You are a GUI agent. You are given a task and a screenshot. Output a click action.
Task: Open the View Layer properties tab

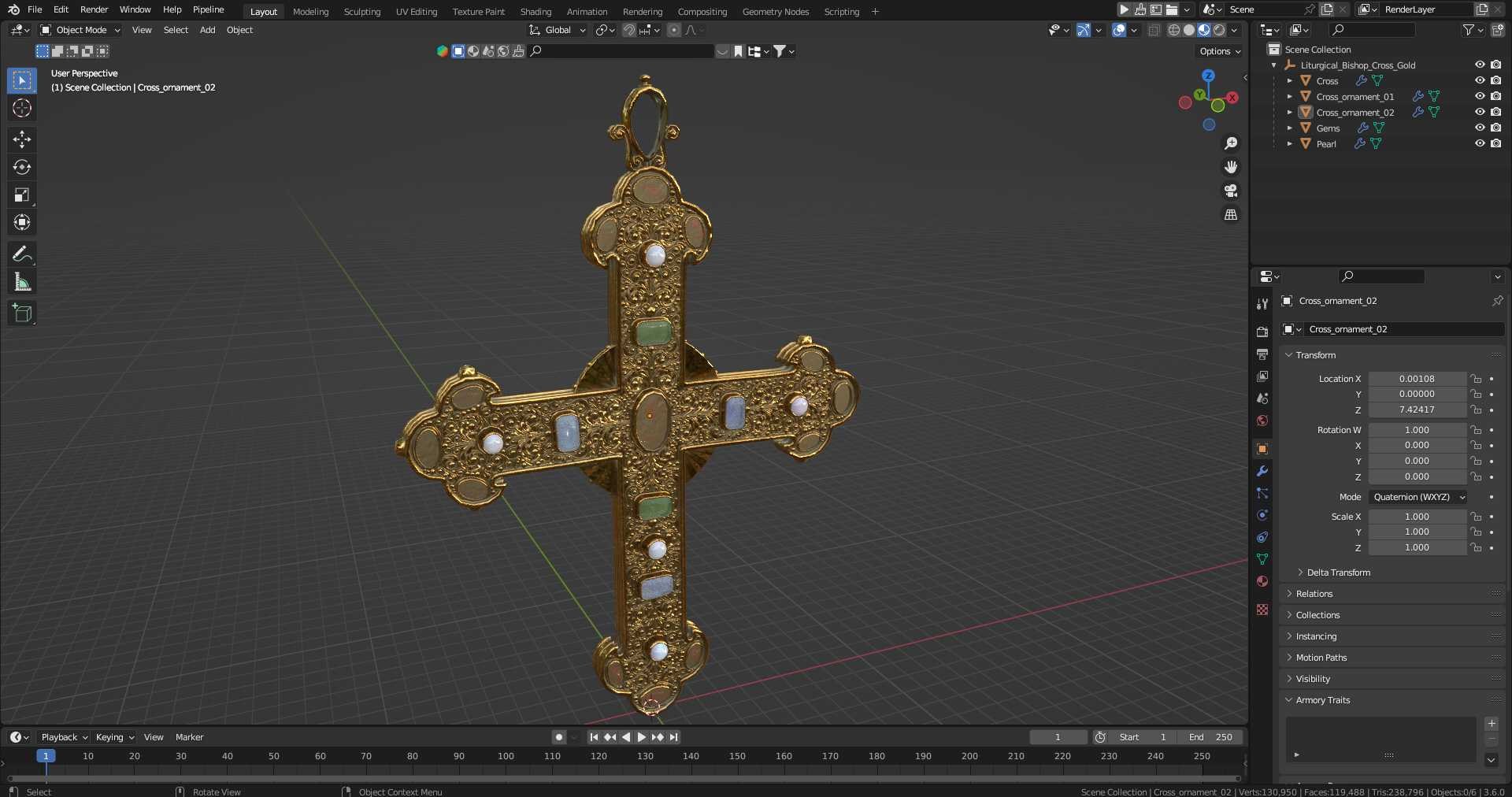[x=1262, y=376]
